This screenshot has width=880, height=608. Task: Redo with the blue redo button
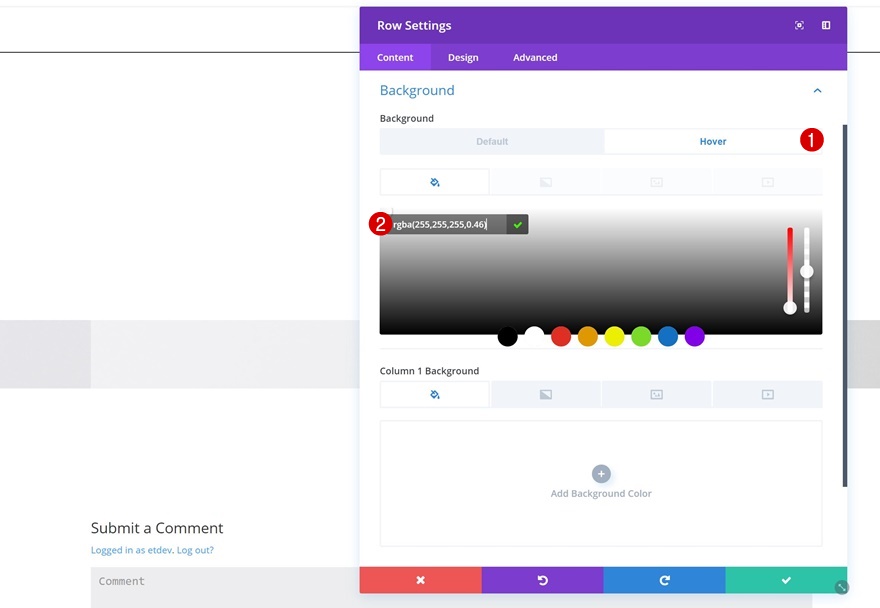[664, 580]
